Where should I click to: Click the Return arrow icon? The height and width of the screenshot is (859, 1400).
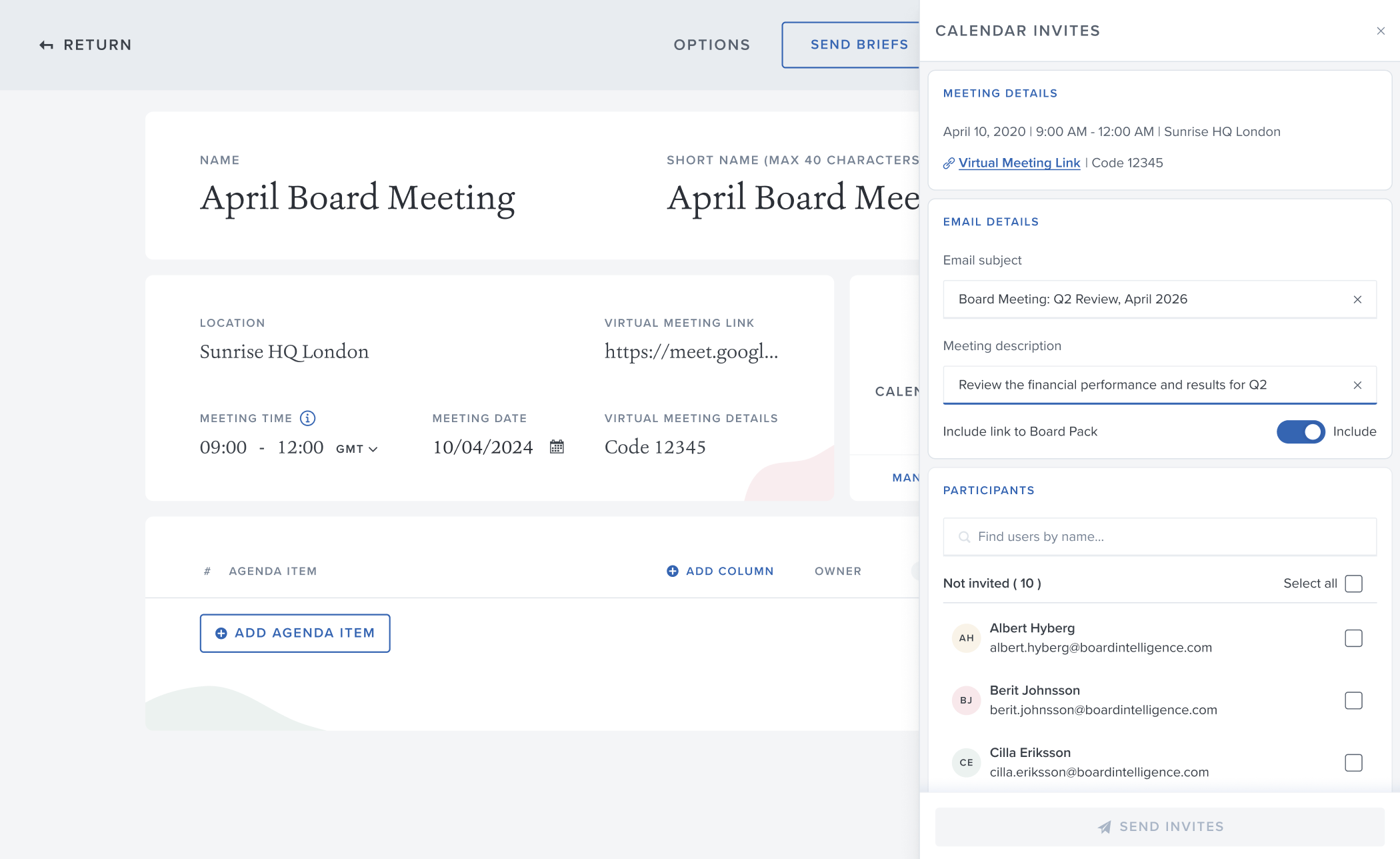(x=46, y=45)
